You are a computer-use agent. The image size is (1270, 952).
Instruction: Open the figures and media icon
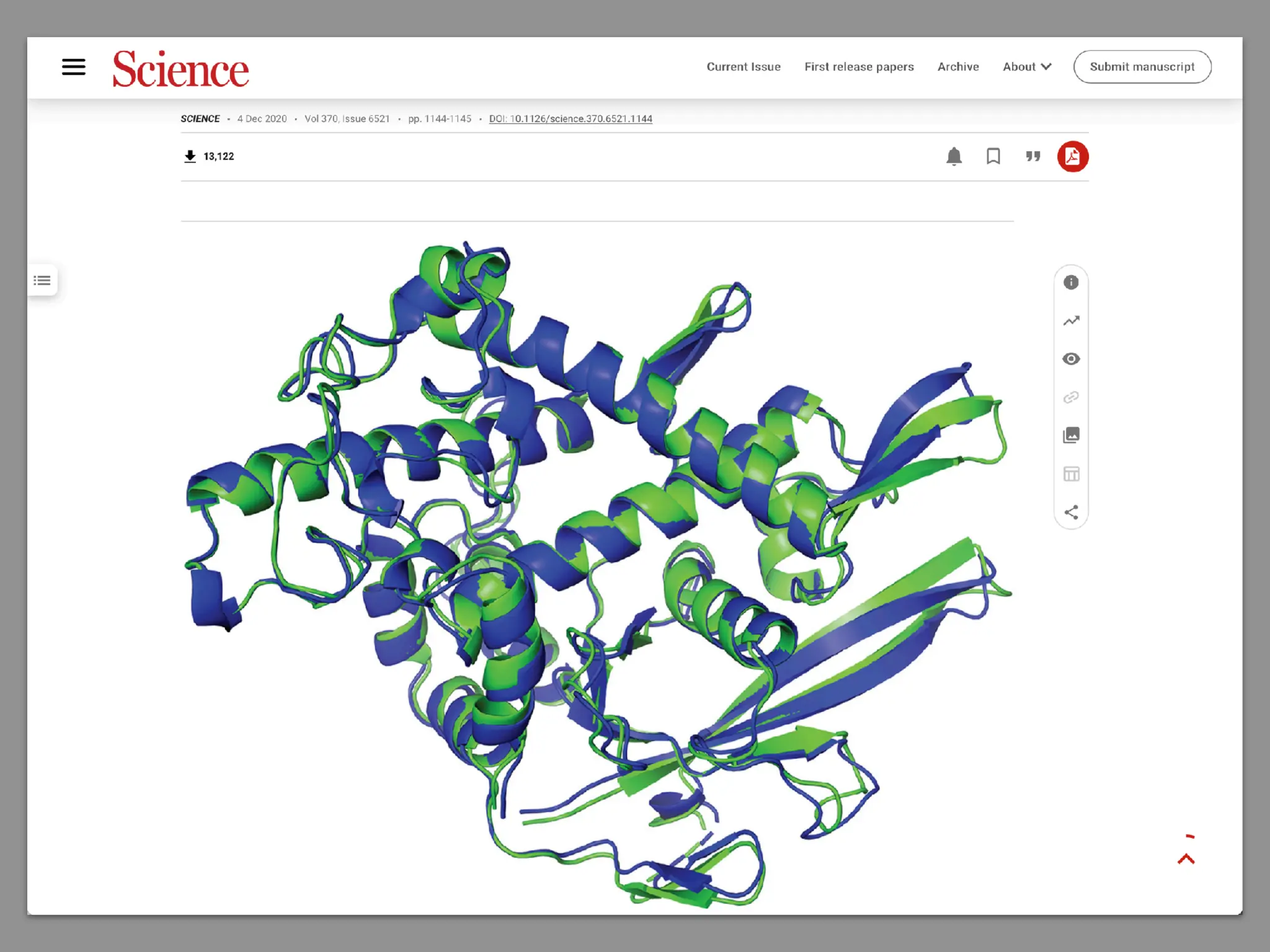[x=1071, y=435]
